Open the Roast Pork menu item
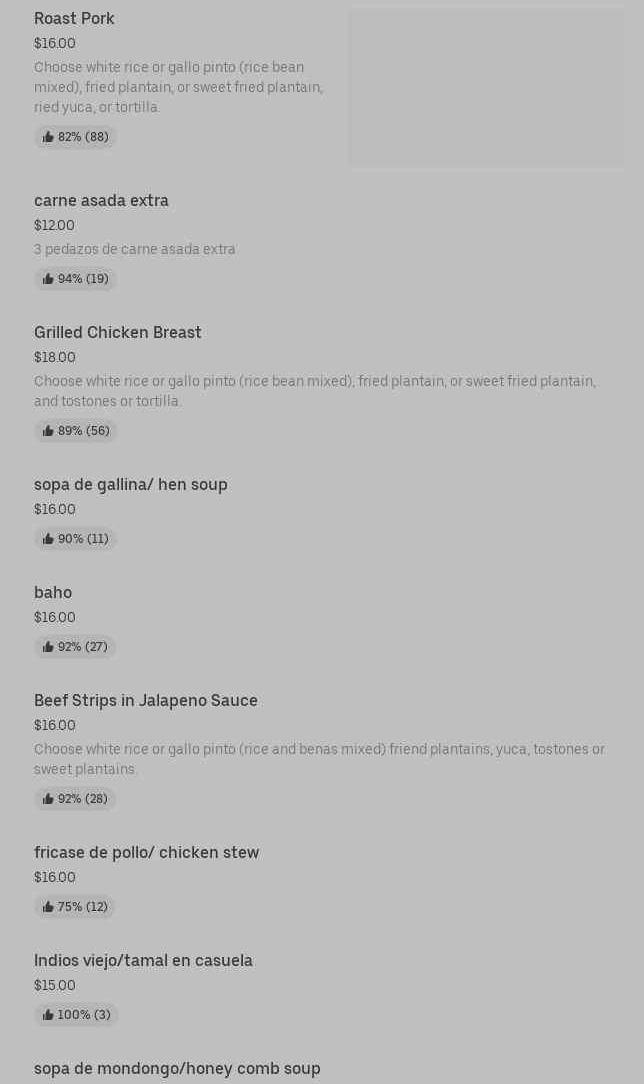 coord(74,18)
